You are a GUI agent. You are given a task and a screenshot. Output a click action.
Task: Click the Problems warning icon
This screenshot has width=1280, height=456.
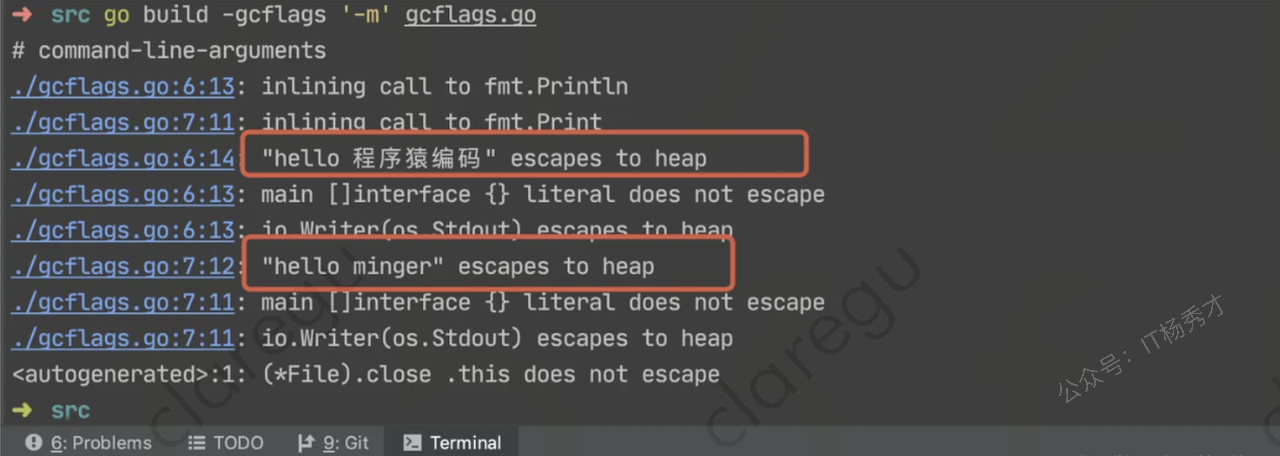(34, 442)
